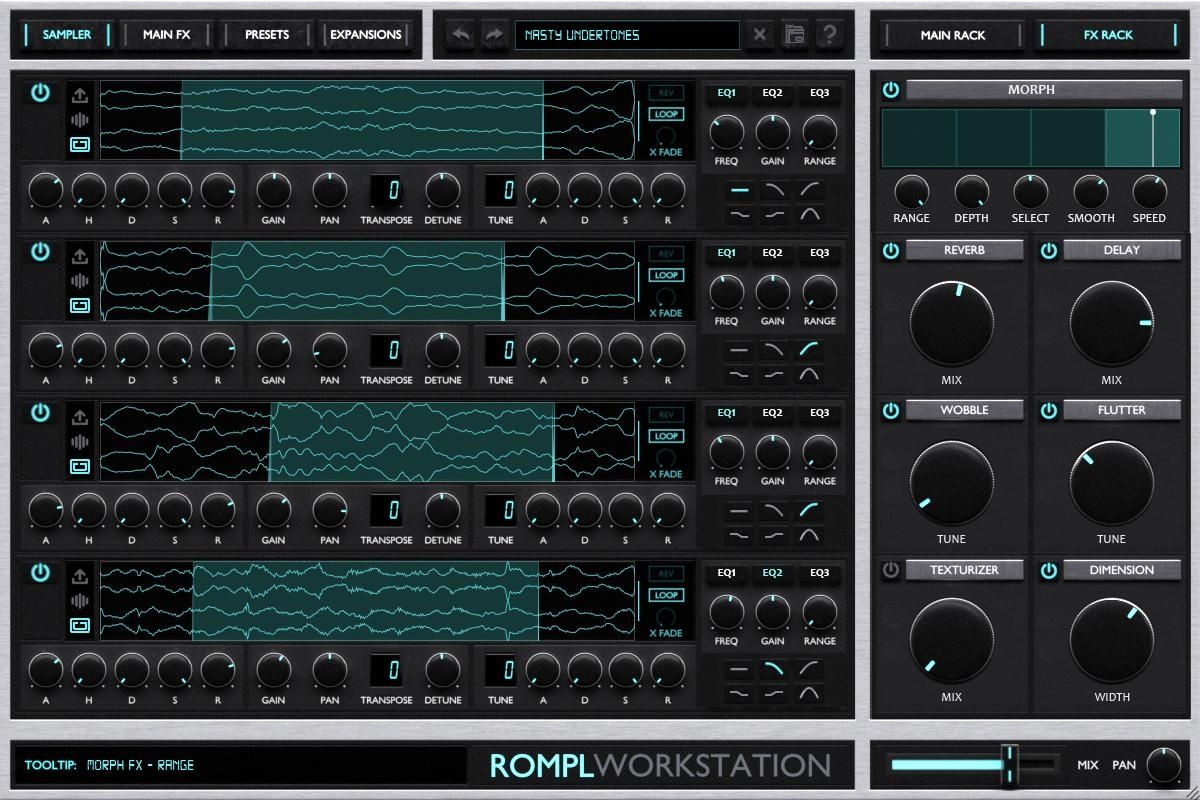Toggle the LOOP button on the second layer
The image size is (1200, 800).
point(665,275)
